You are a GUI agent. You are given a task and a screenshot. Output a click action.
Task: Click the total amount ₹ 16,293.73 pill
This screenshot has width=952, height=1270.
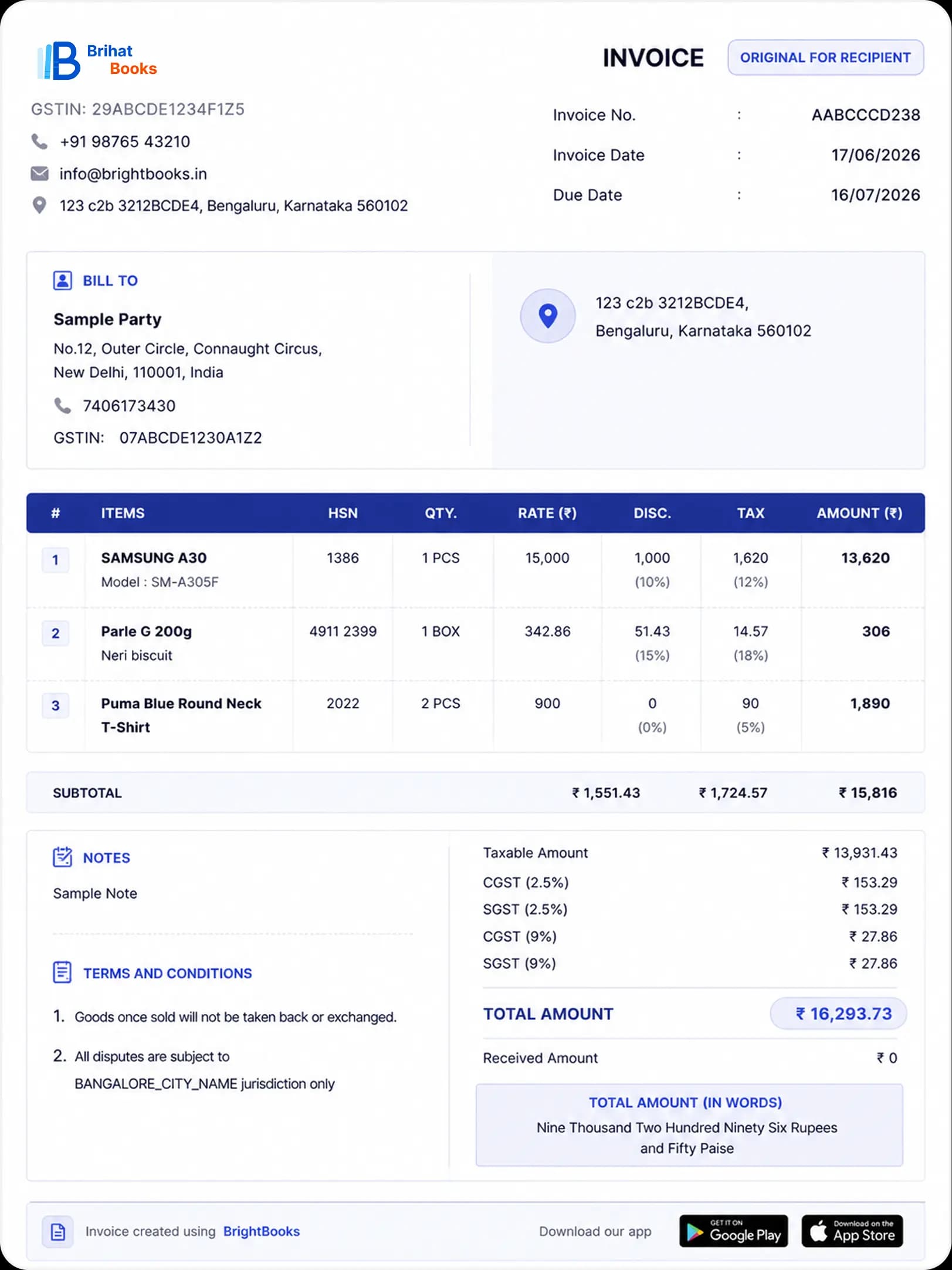click(838, 1014)
